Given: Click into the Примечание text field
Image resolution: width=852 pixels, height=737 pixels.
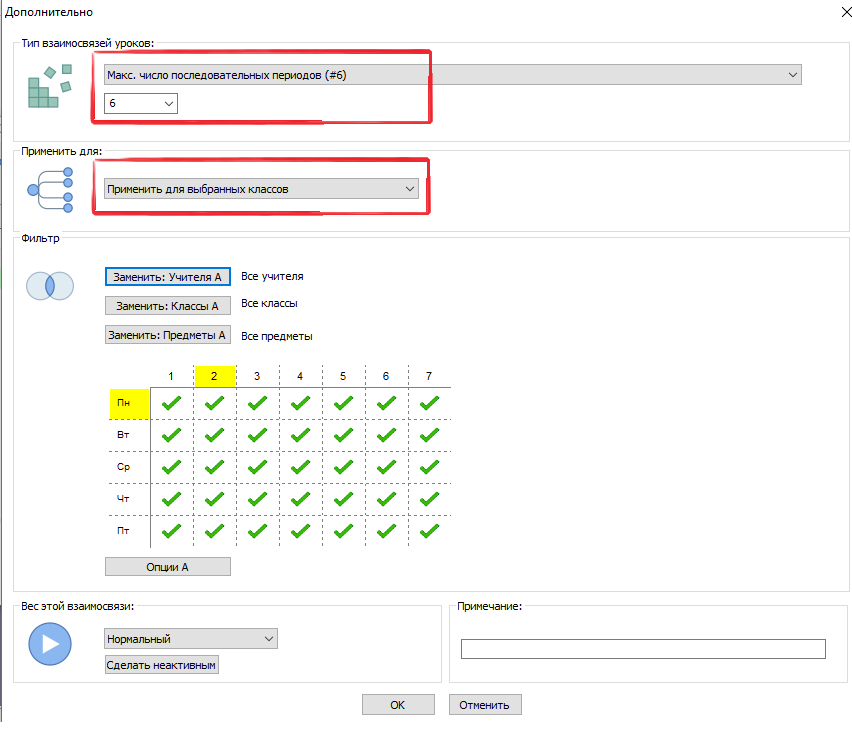Looking at the screenshot, I should coord(642,649).
